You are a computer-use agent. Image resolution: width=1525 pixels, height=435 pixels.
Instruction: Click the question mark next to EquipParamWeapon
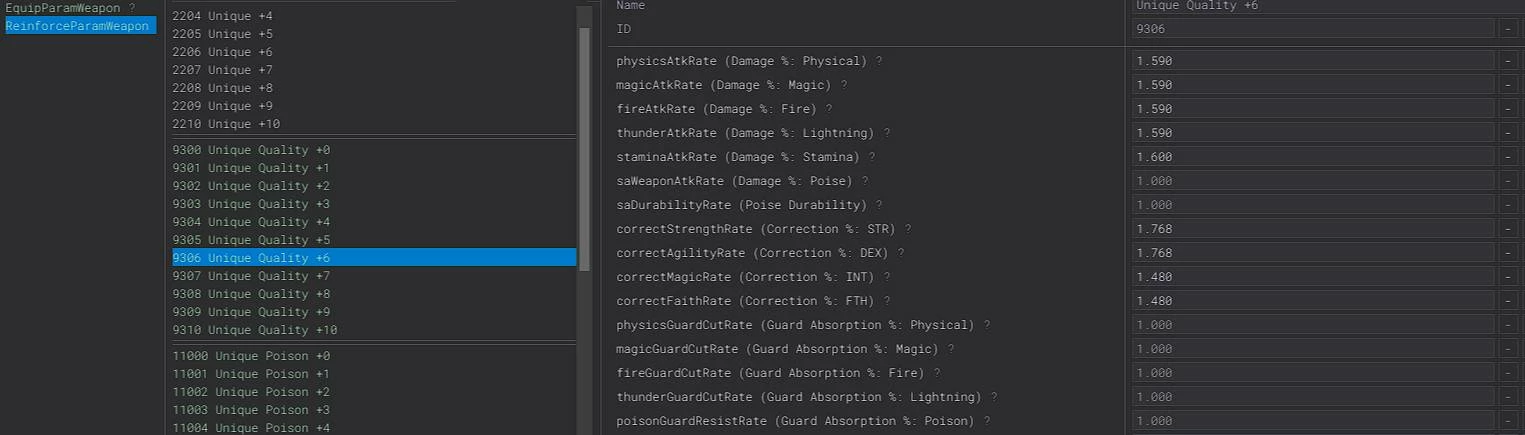(x=132, y=8)
